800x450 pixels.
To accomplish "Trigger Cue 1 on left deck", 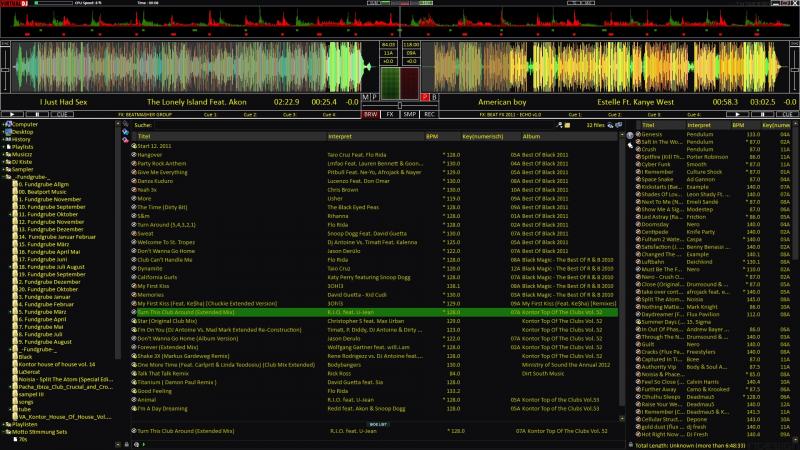I will 210,115.
